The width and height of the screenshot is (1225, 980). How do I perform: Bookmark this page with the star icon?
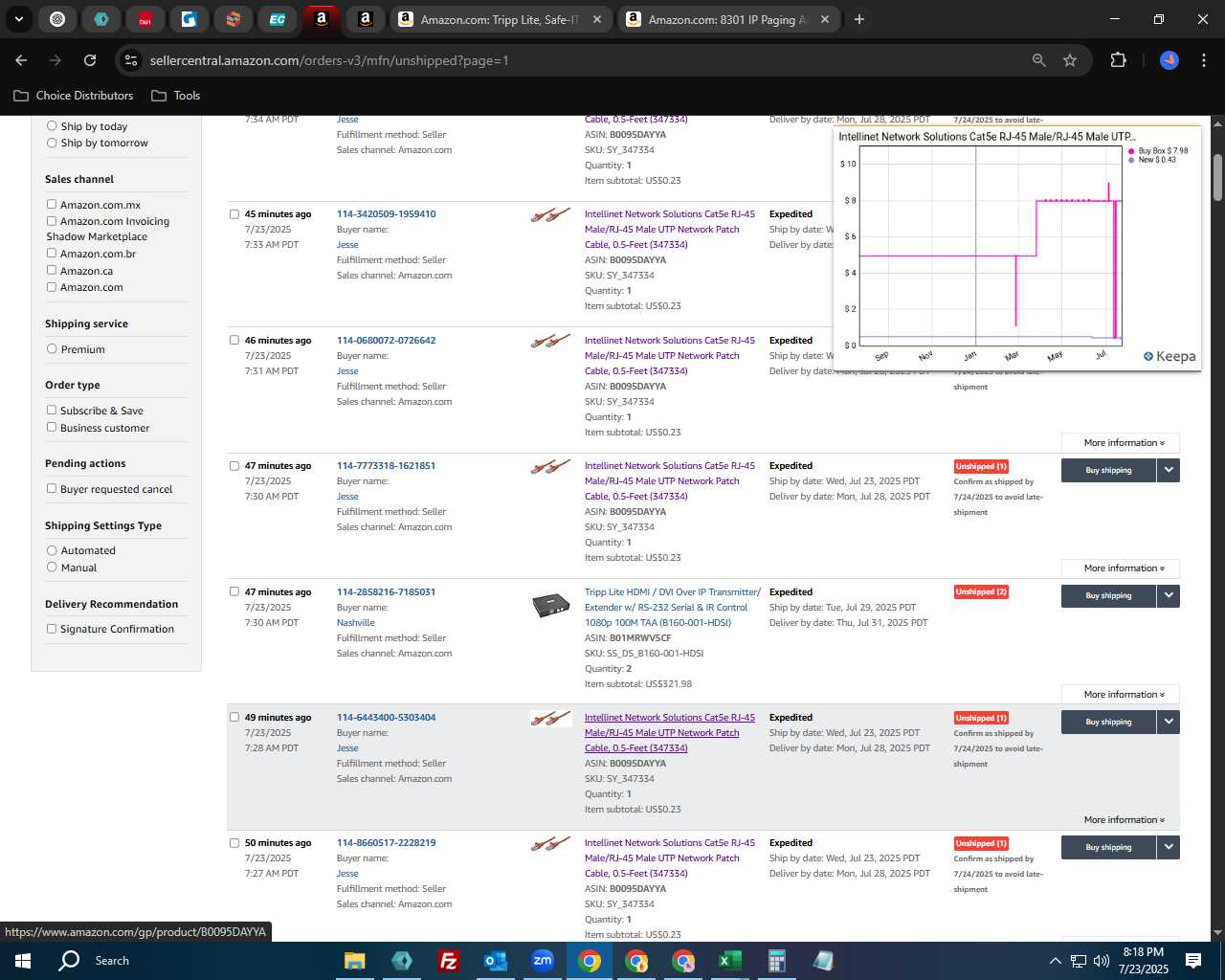[1070, 60]
